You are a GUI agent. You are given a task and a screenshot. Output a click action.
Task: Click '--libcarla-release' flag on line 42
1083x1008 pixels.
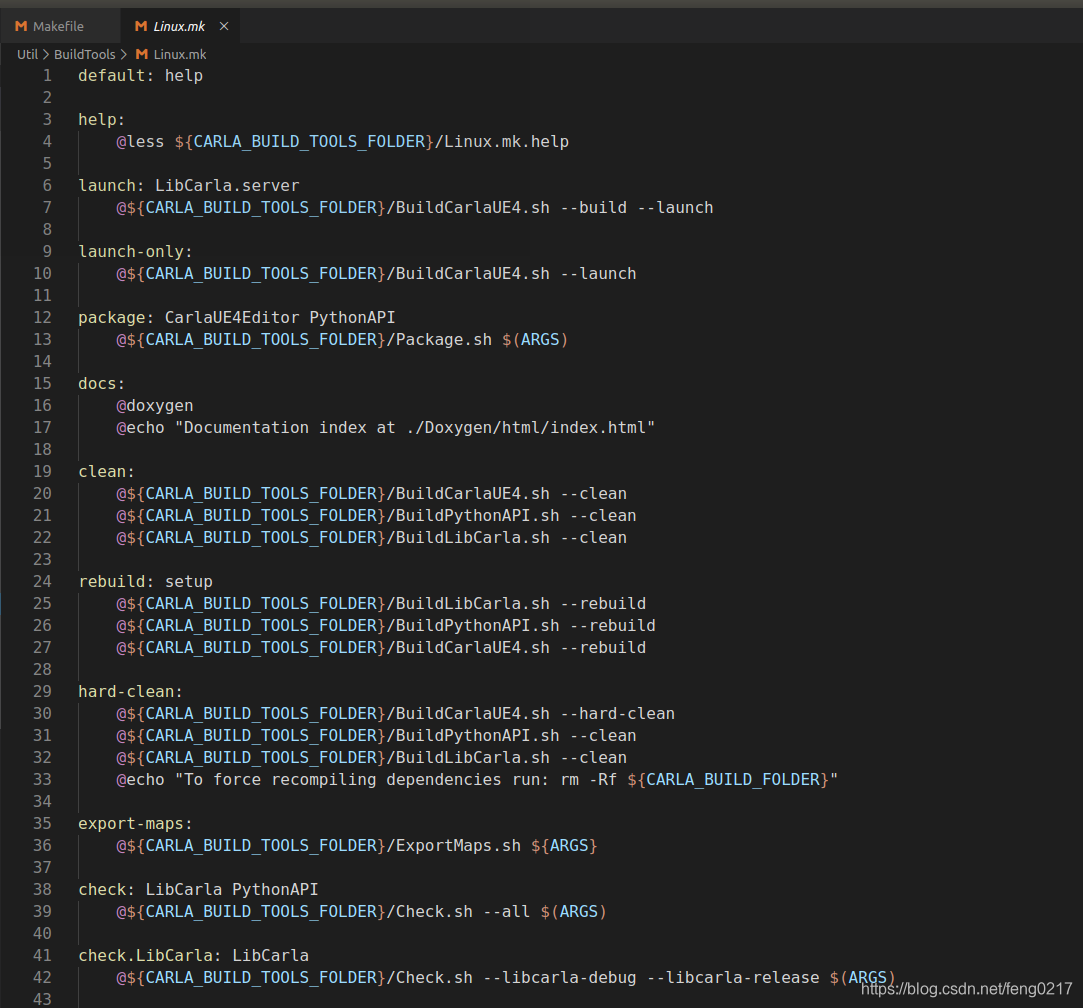click(733, 978)
